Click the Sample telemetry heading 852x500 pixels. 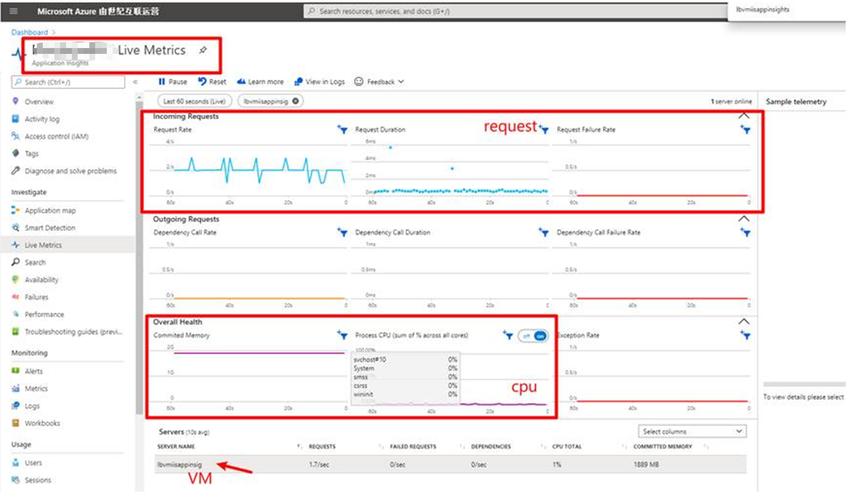click(x=796, y=102)
